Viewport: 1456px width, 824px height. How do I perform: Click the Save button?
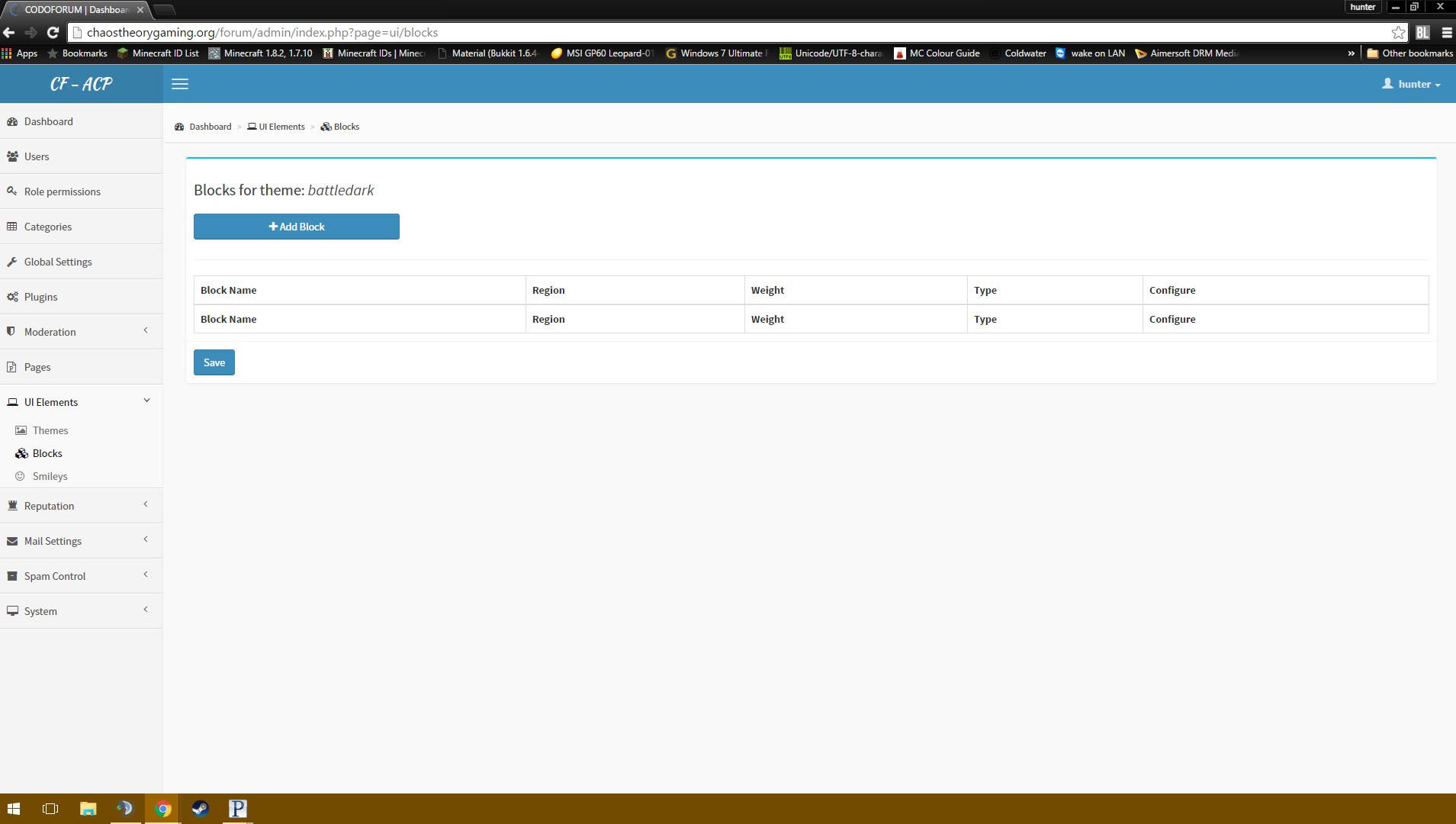214,362
